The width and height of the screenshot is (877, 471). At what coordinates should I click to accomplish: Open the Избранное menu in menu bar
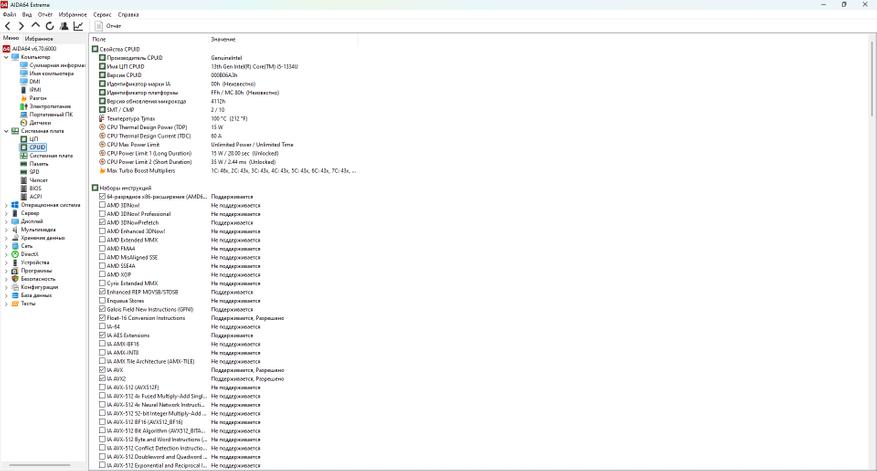pos(73,15)
